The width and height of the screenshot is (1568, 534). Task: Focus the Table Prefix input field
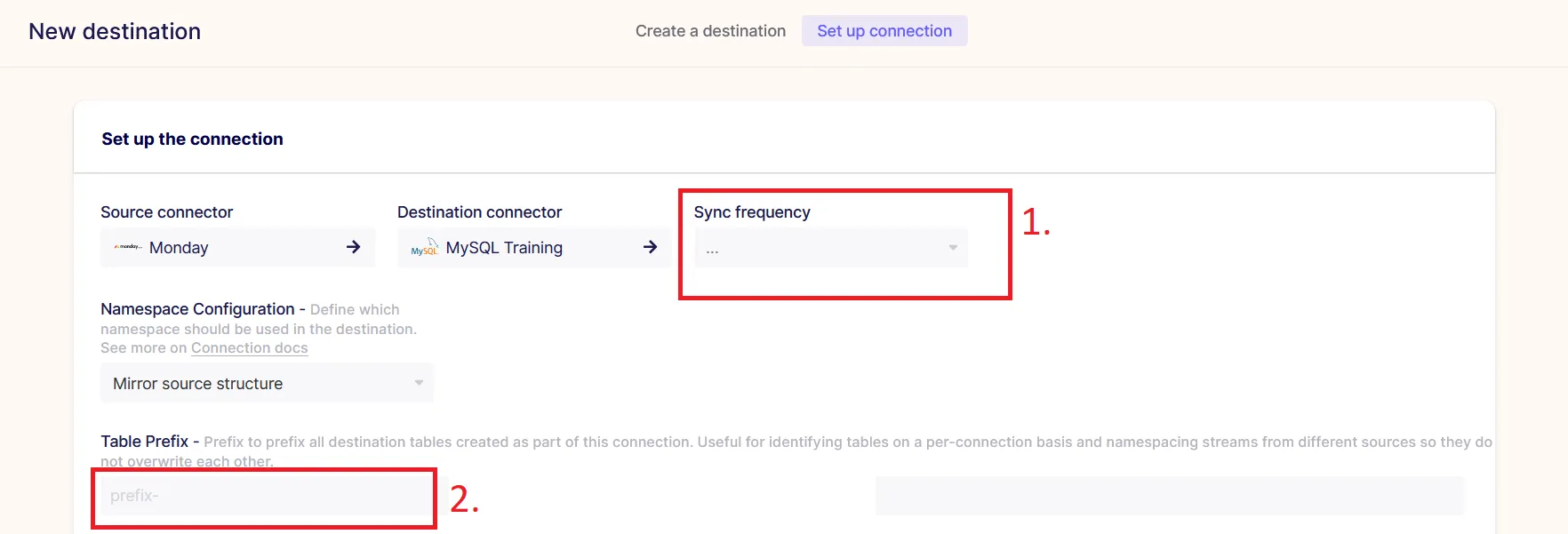point(265,496)
